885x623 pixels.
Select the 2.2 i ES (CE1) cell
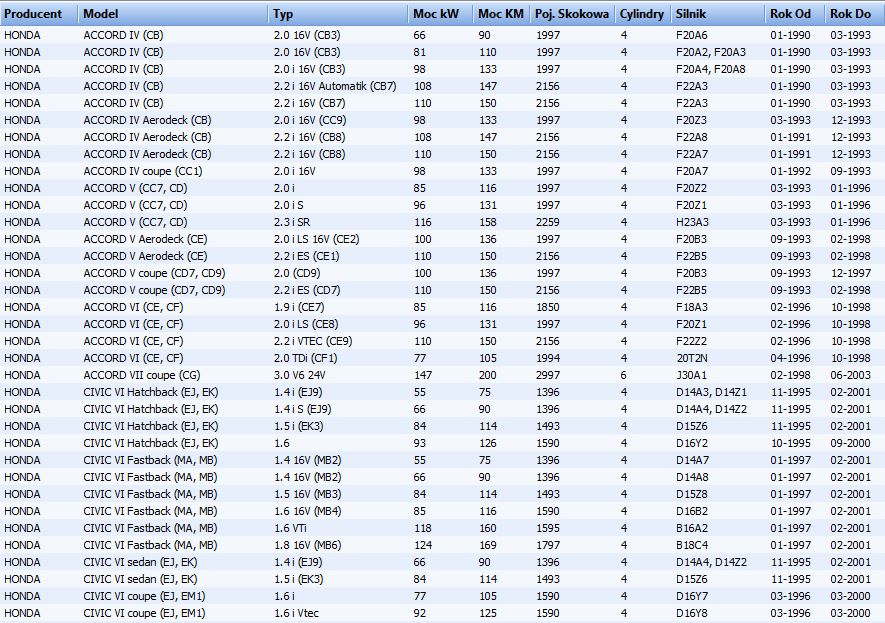coord(306,256)
